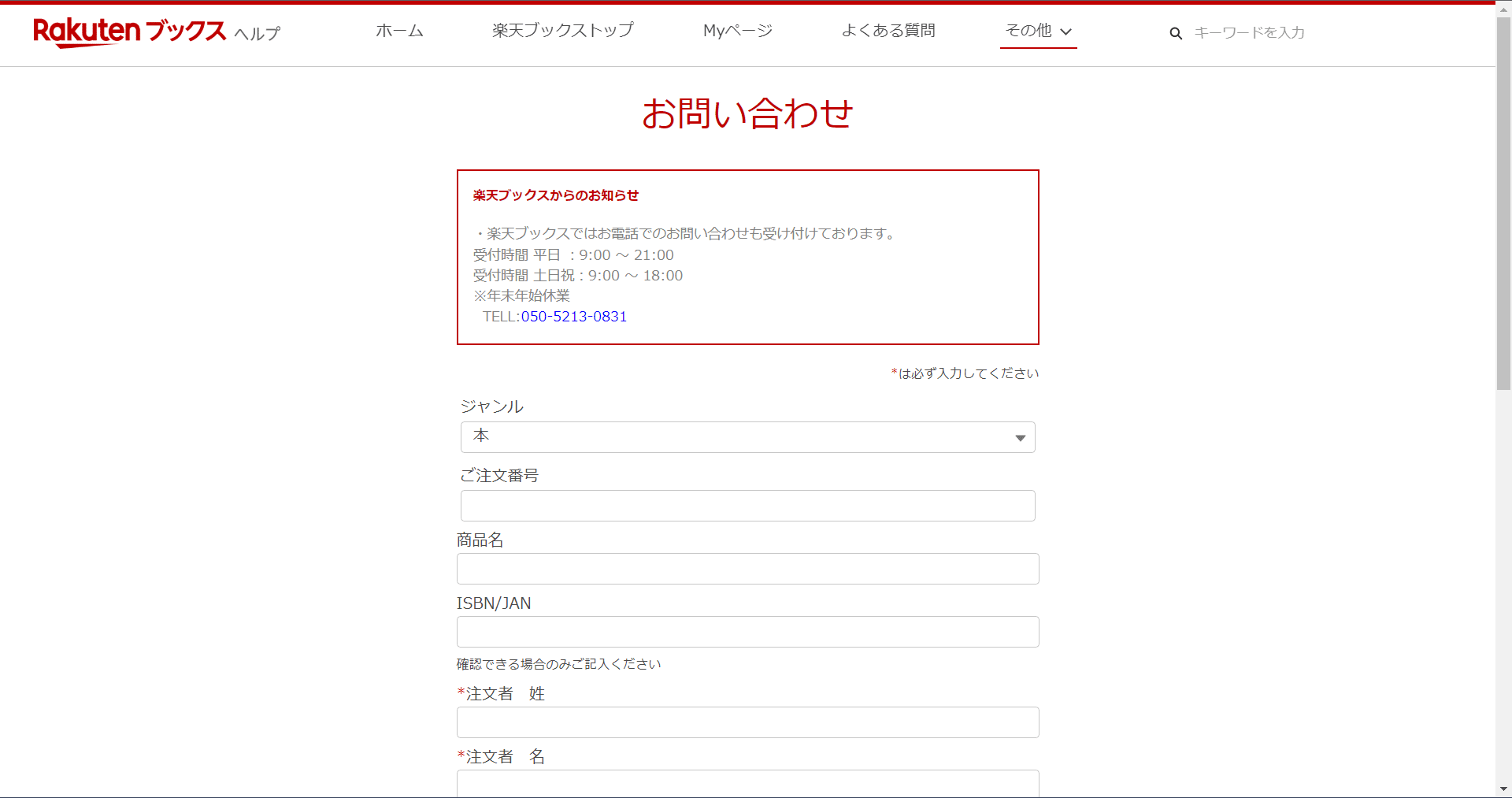Open the site search keyword box
The height and width of the screenshot is (798, 1512).
(1260, 33)
